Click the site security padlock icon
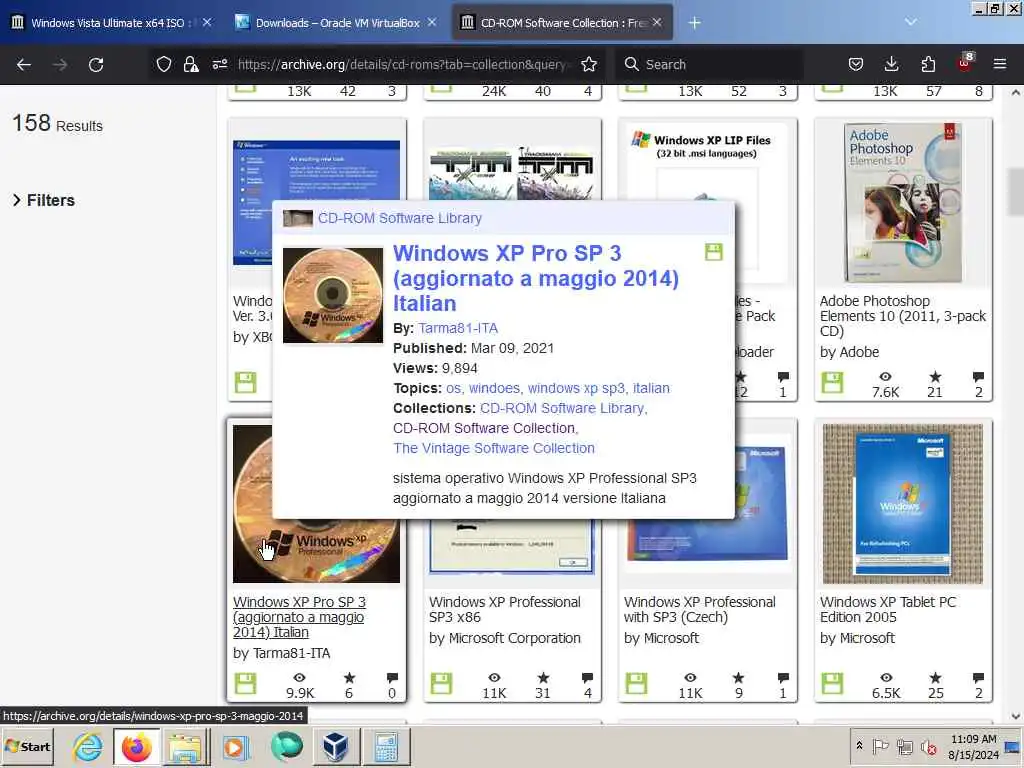Screen dimensions: 1024x768 click(x=191, y=64)
